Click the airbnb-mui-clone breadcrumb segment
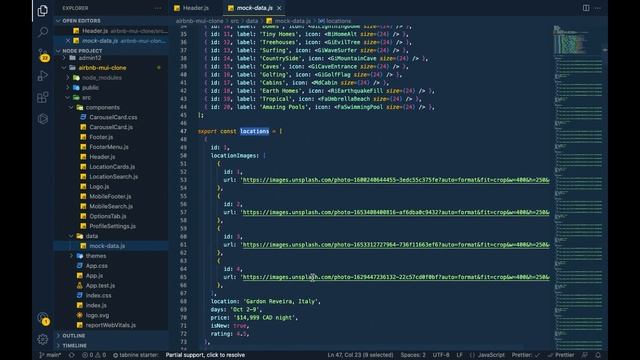The width and height of the screenshot is (640, 360). (200, 21)
